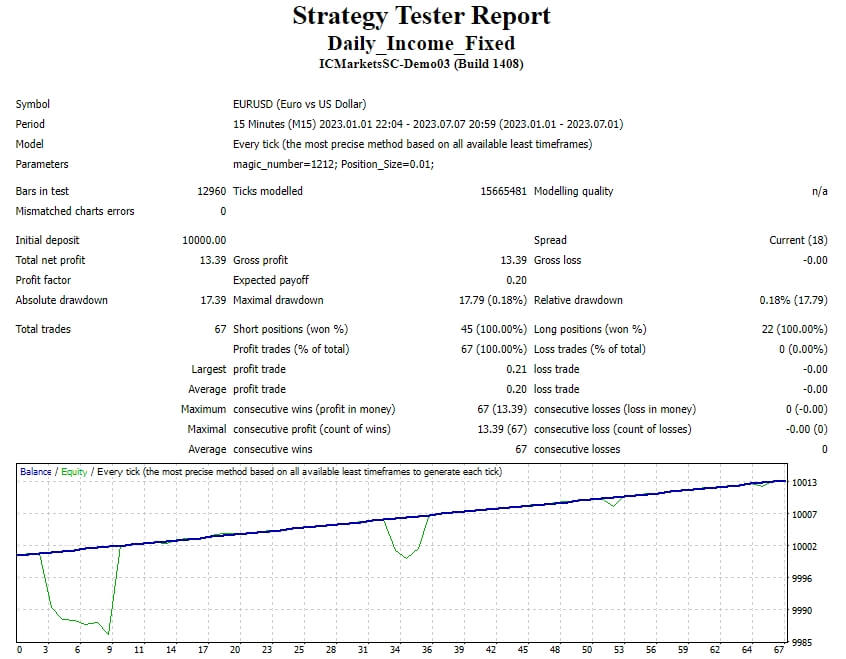Click the Expected payoff value 0.20
Viewport: 846px width, 659px height.
pyautogui.click(x=516, y=280)
